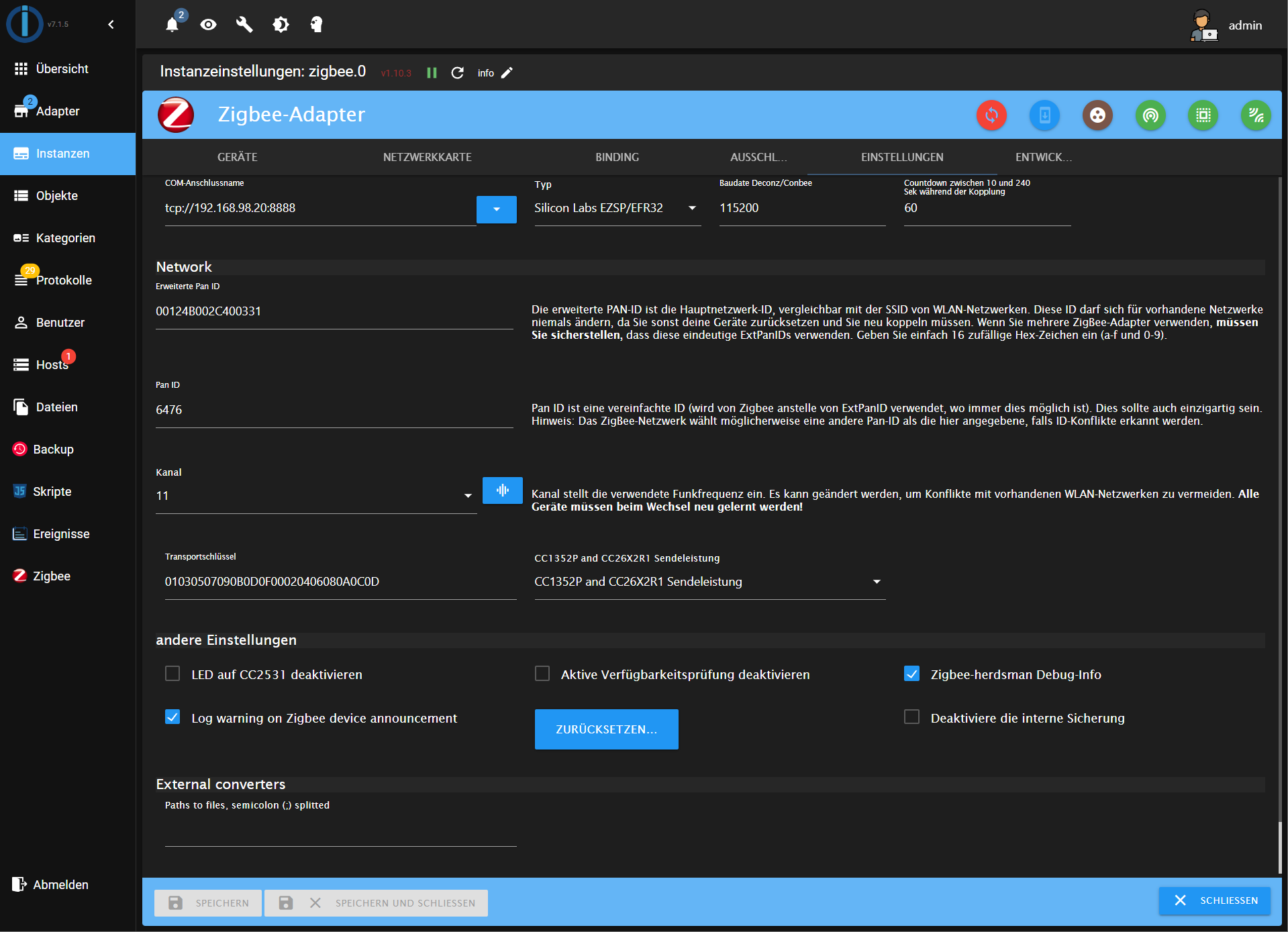Select the EINSTELLUNGEN tab
The height and width of the screenshot is (932, 1288).
pos(902,157)
